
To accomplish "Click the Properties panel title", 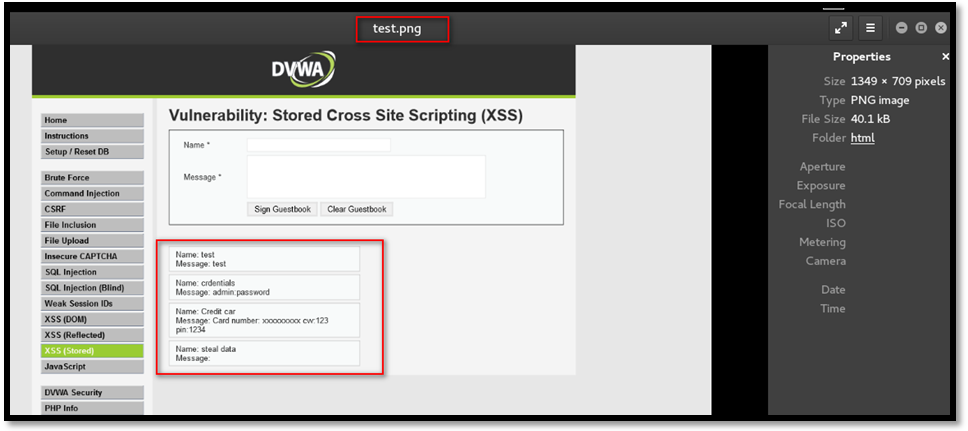I will 862,56.
